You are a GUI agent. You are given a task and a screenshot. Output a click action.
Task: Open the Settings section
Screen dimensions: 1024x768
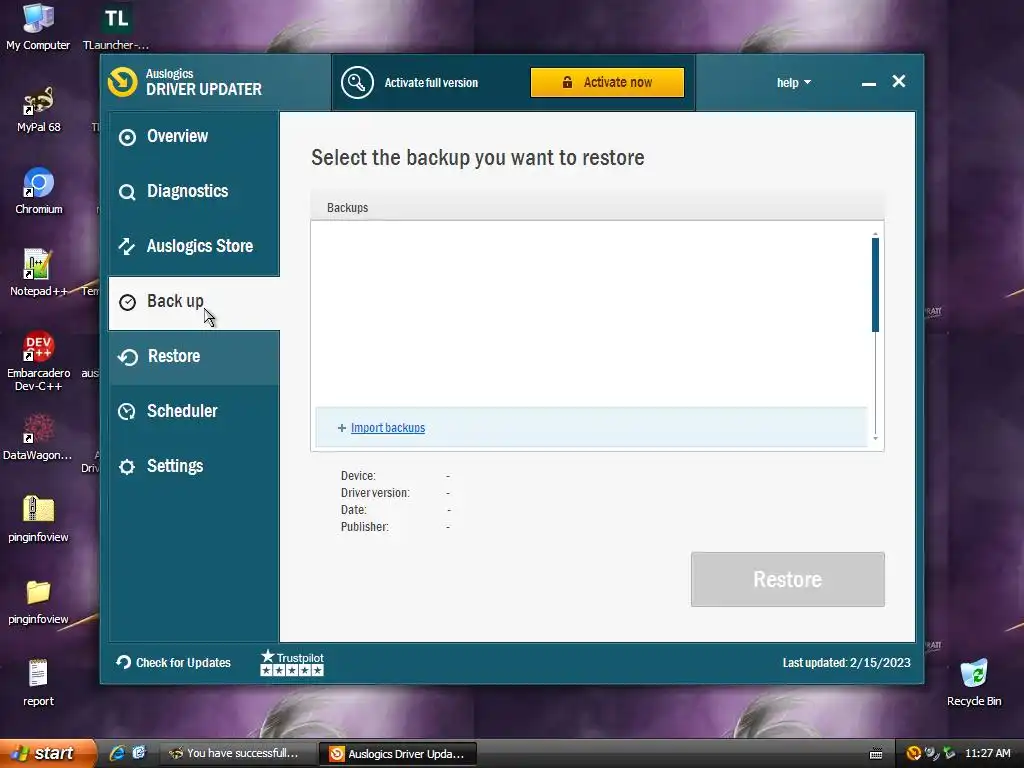click(x=194, y=466)
